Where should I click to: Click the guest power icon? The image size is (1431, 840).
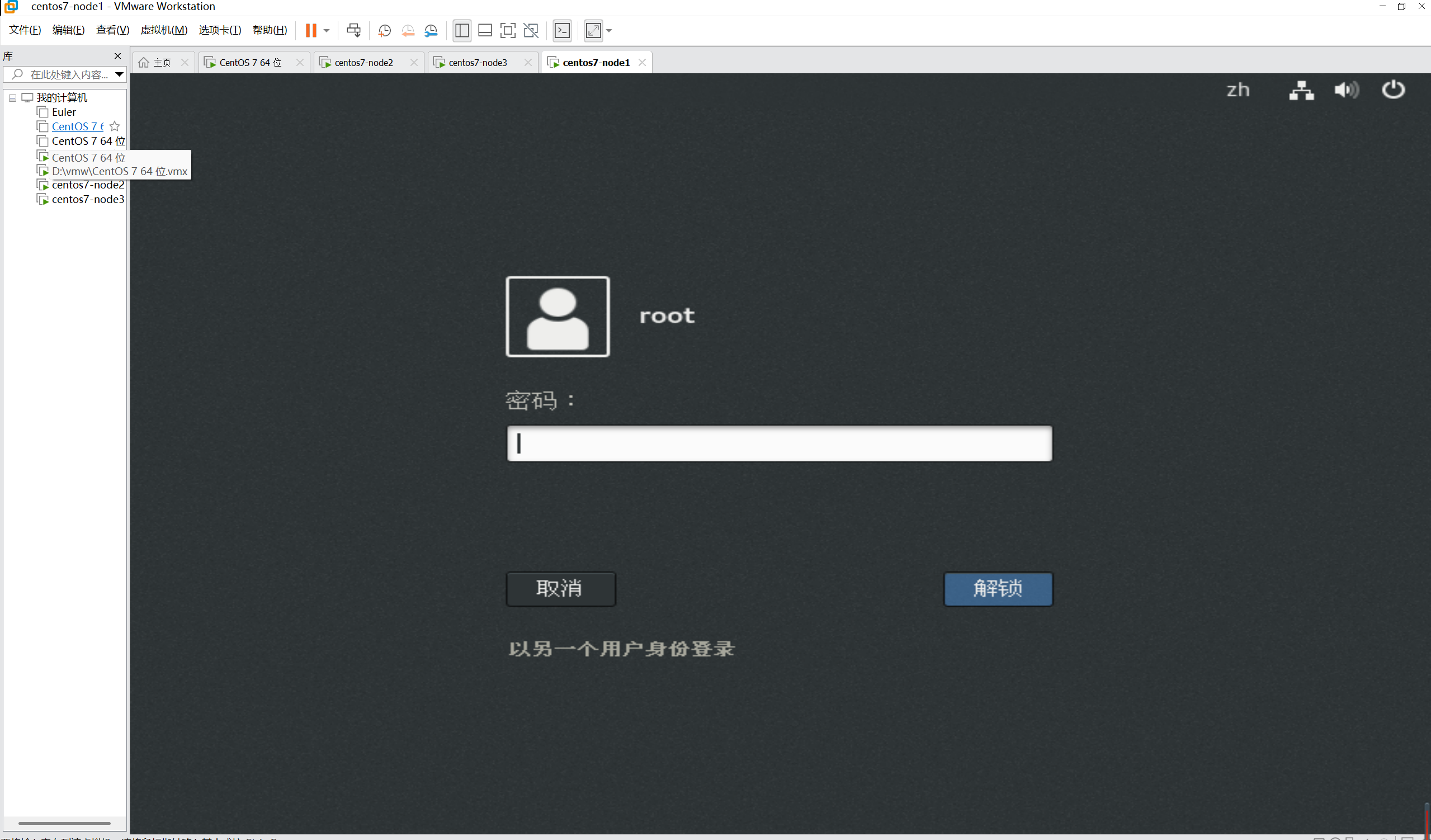click(x=1393, y=89)
